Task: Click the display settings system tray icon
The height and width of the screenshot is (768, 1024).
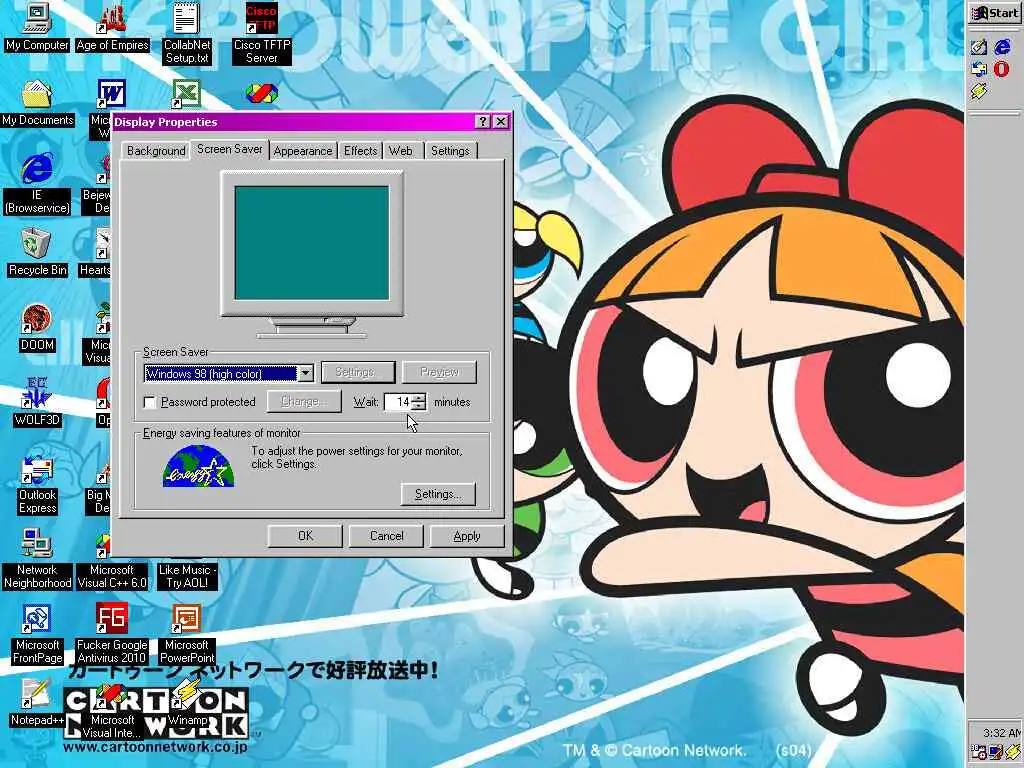Action: pyautogui.click(x=995, y=752)
